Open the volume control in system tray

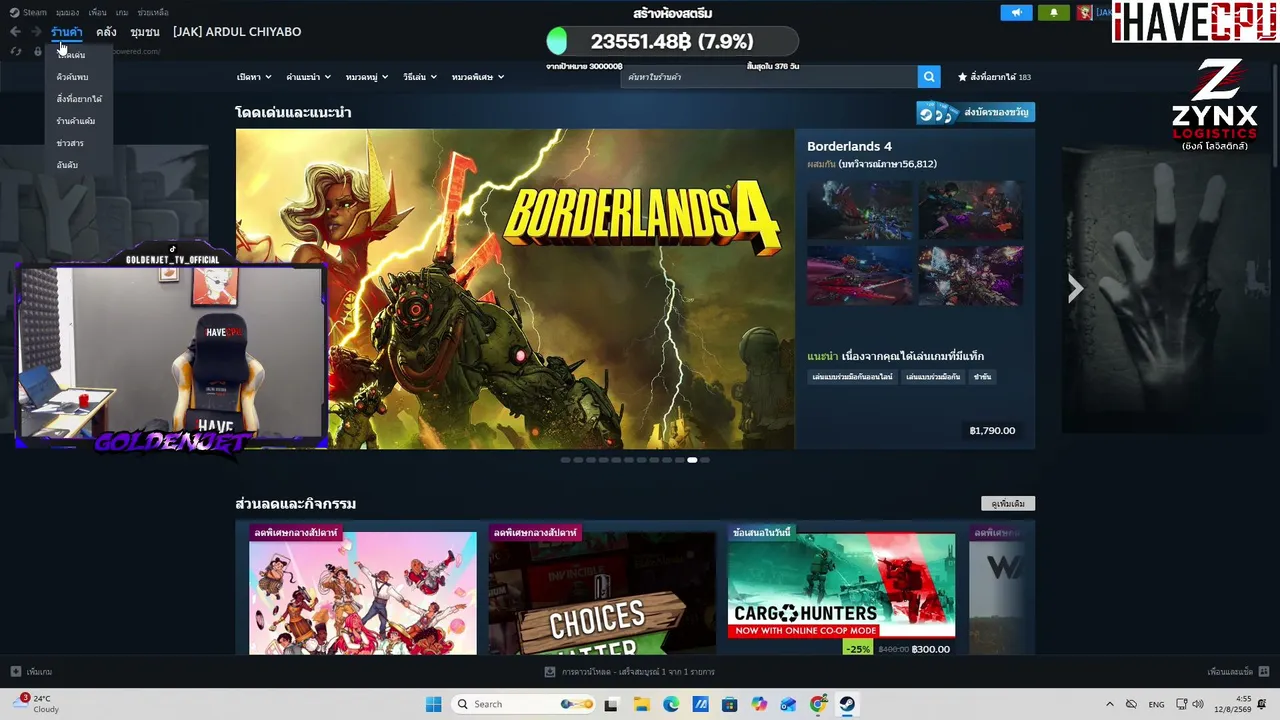(x=1199, y=704)
